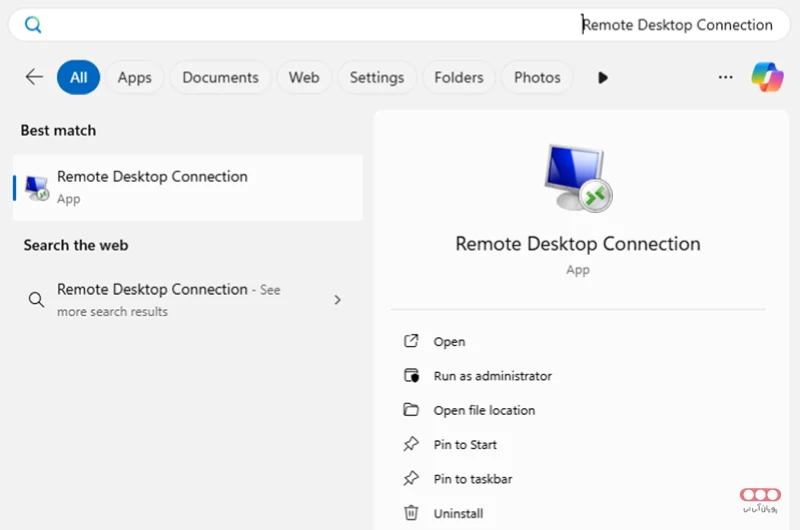Select the Photos filter tab
This screenshot has width=800, height=530.
(537, 77)
